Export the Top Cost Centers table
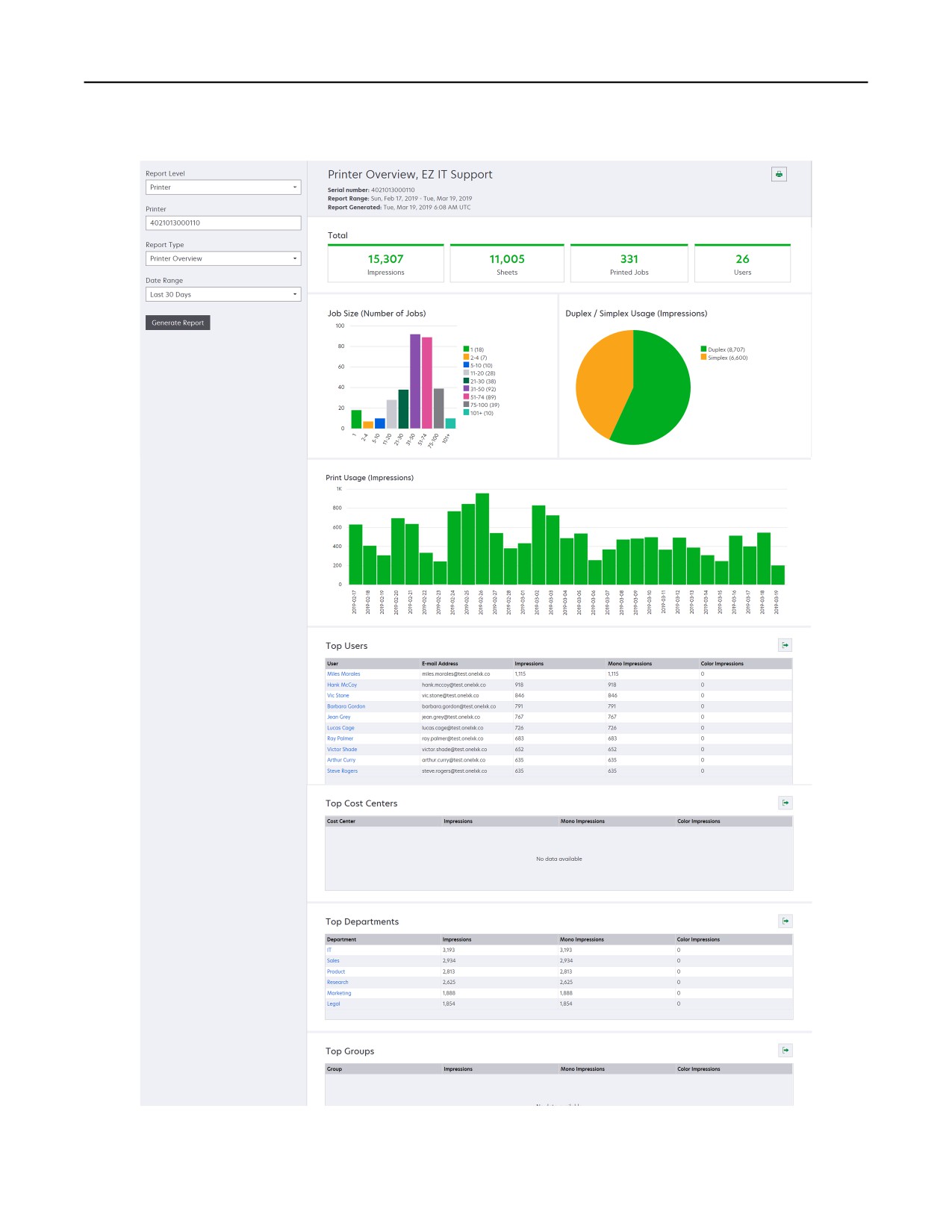Screen dimensions: 952x1232 click(x=785, y=803)
